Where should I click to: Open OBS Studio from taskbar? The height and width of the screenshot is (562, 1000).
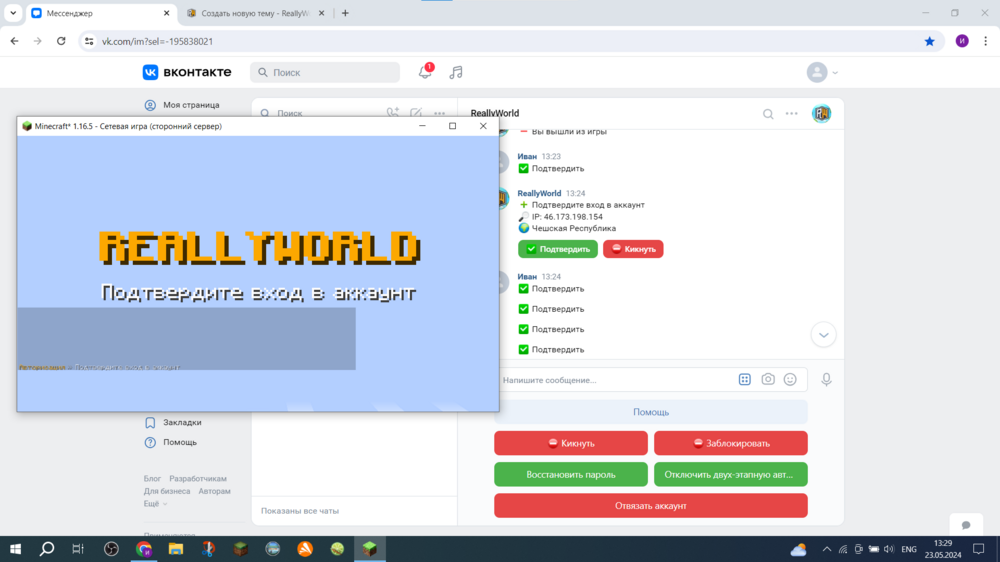pos(112,549)
